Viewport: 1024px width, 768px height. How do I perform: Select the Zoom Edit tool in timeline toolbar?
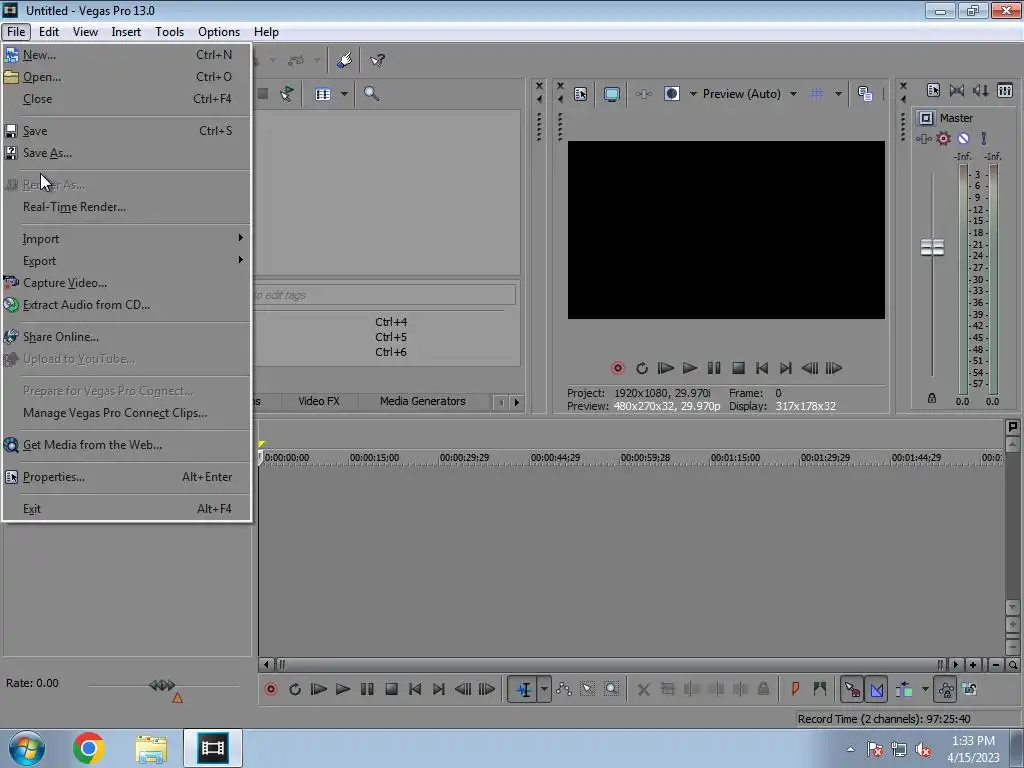coord(611,689)
